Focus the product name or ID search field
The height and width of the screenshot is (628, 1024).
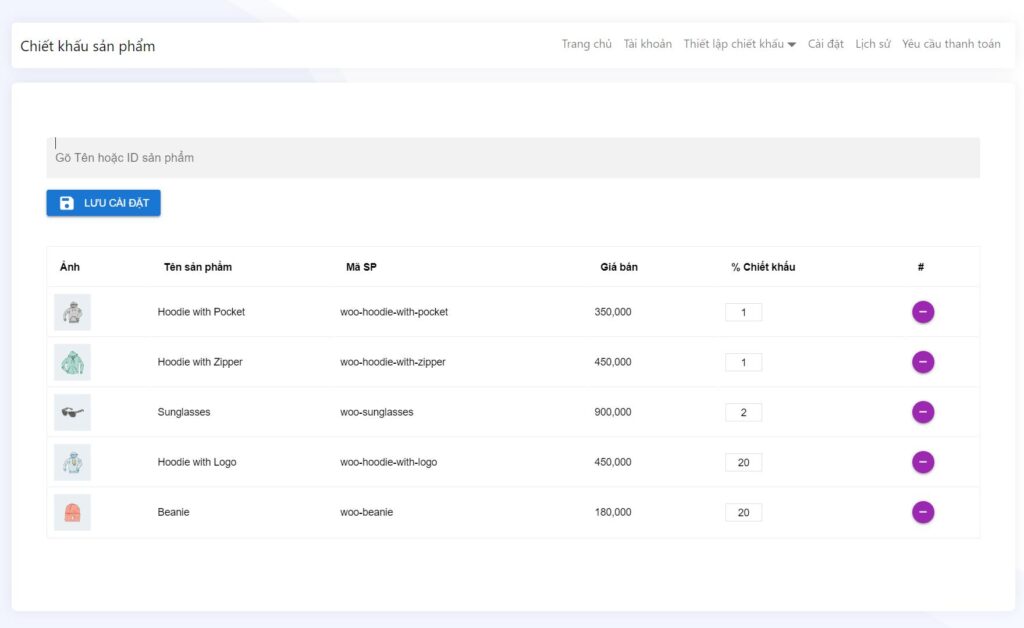[512, 158]
